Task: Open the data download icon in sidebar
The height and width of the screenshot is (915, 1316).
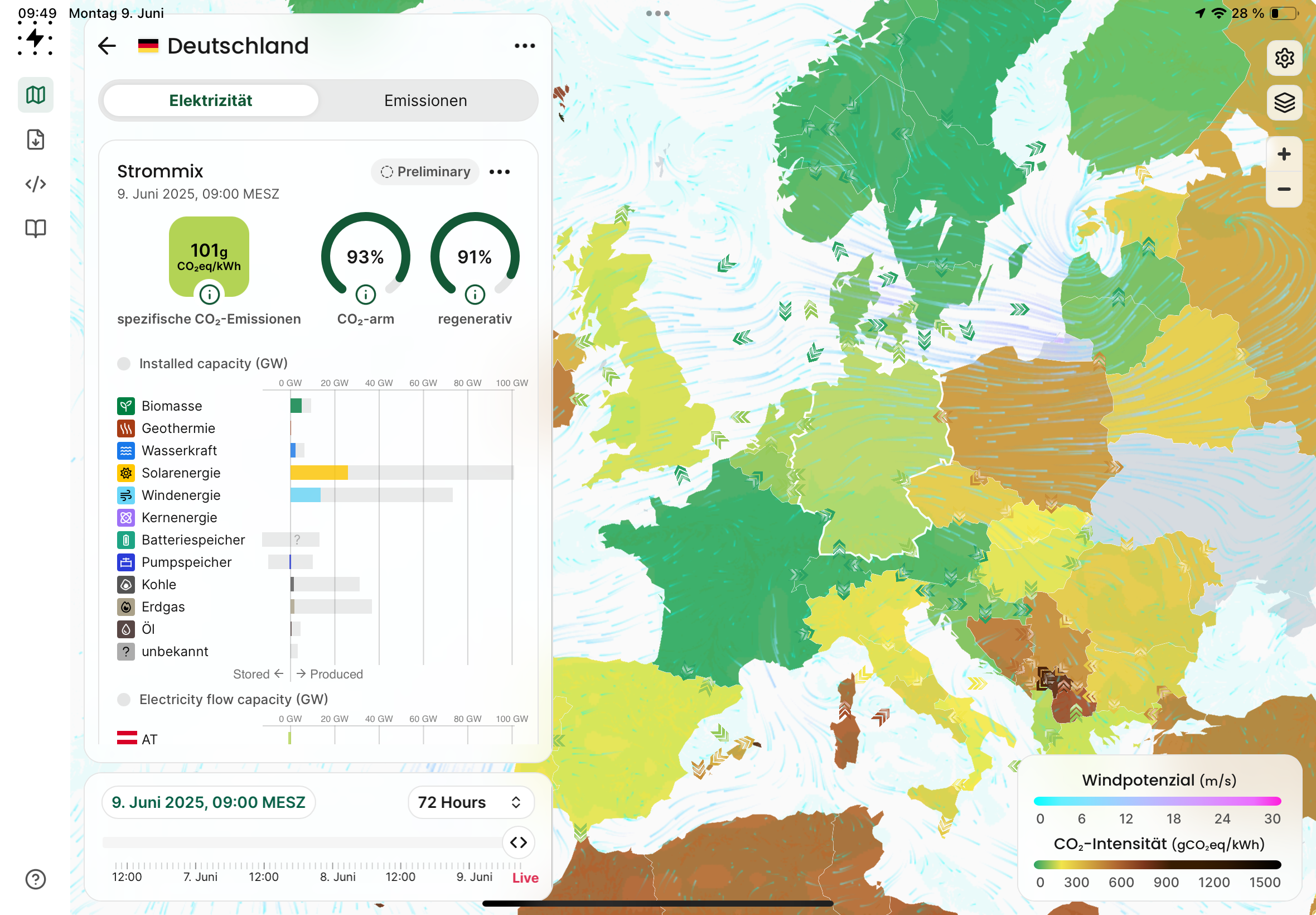Action: coord(36,139)
